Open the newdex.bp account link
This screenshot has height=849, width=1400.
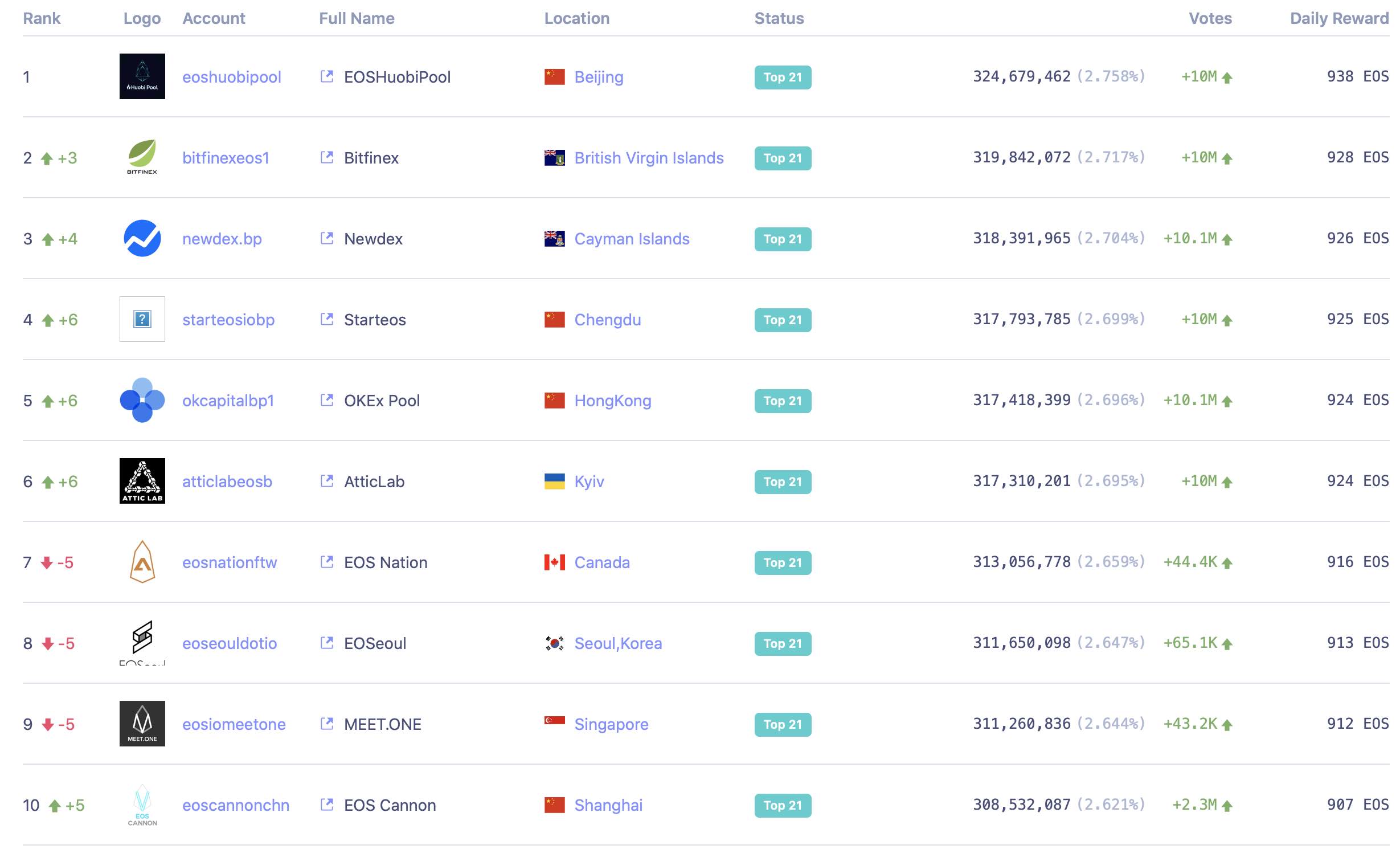222,239
